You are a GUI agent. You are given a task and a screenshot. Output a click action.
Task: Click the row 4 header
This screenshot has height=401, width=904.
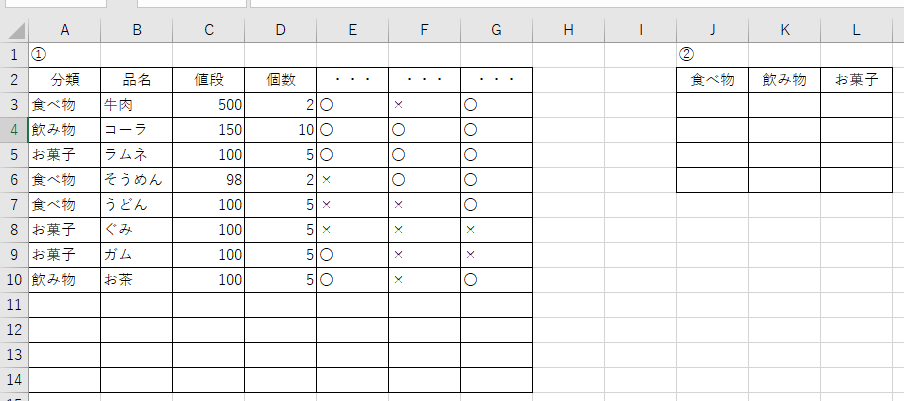[x=14, y=129]
